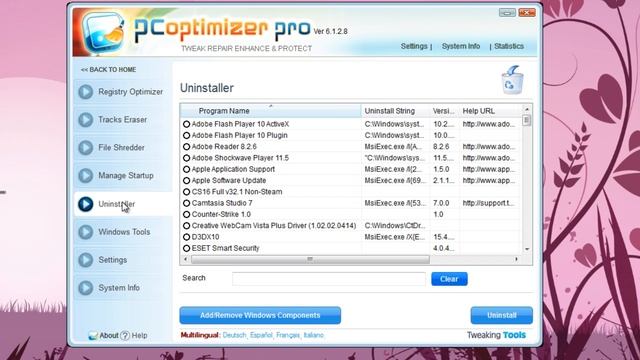
Task: Select Apple Software Update radio button
Action: (x=187, y=180)
